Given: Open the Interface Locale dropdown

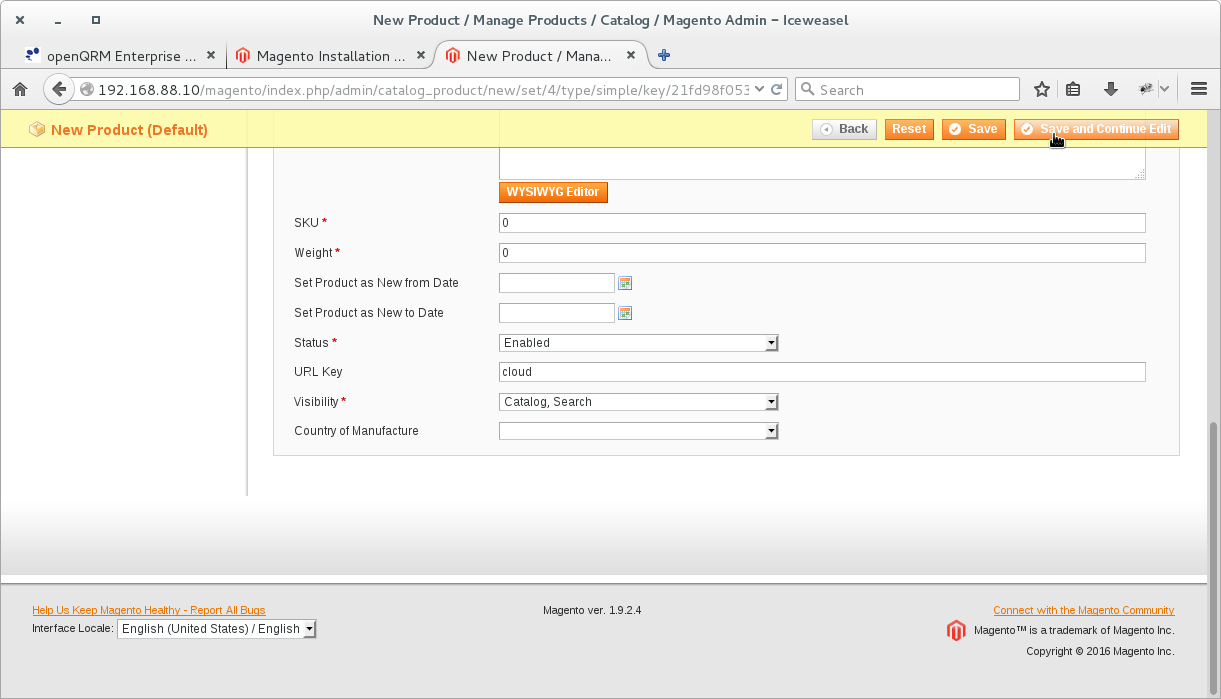Looking at the screenshot, I should click(x=217, y=629).
